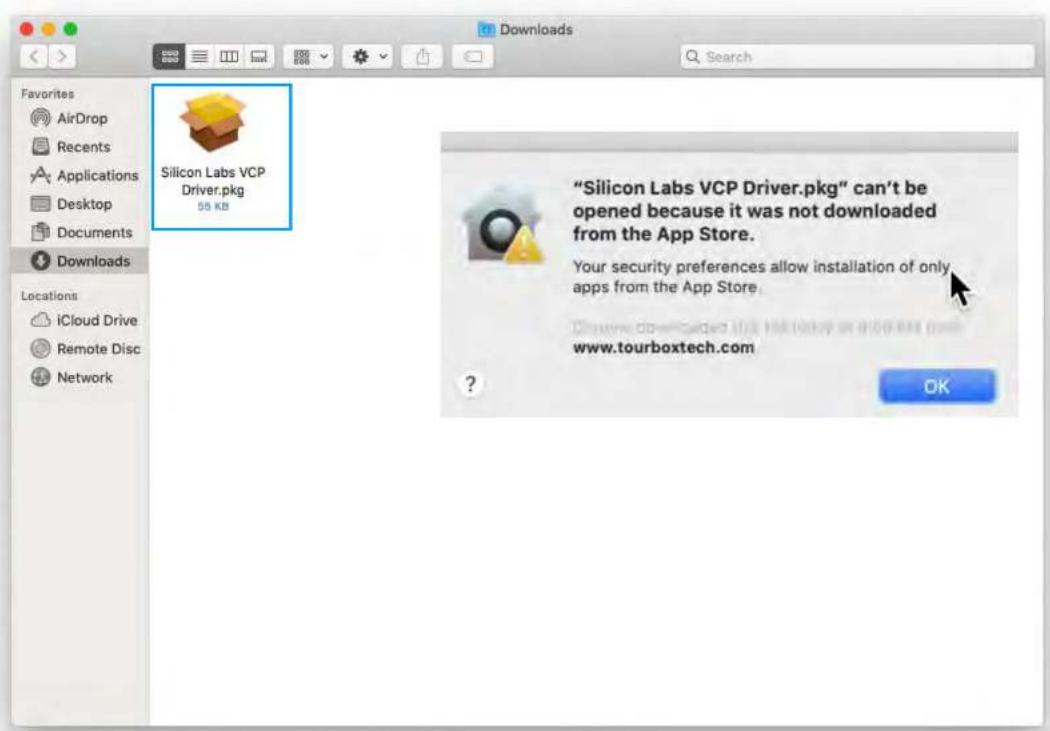Open AirDrop in the sidebar
This screenshot has height=731, width=1050.
point(79,118)
